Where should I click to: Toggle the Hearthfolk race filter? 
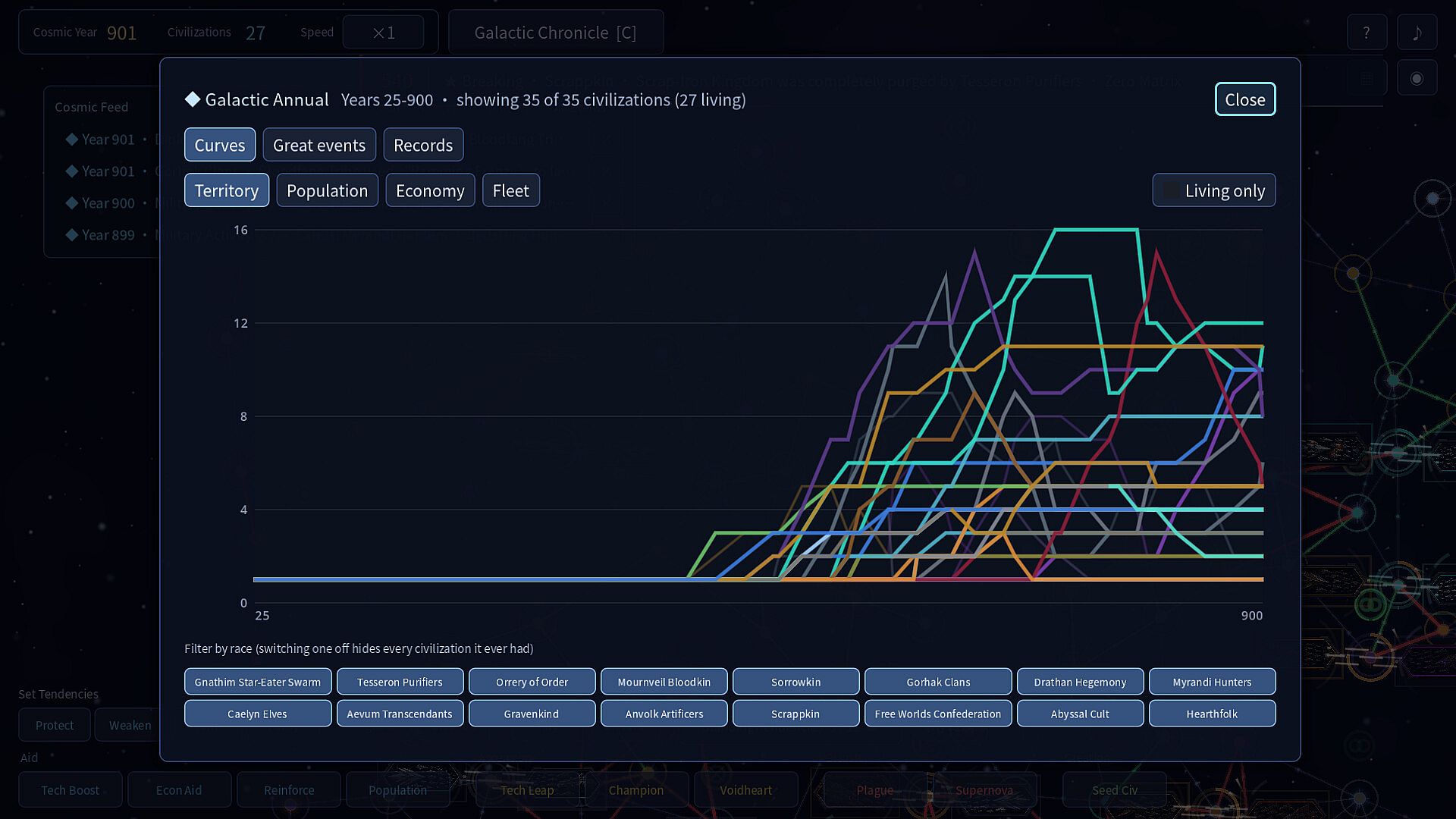coord(1212,714)
